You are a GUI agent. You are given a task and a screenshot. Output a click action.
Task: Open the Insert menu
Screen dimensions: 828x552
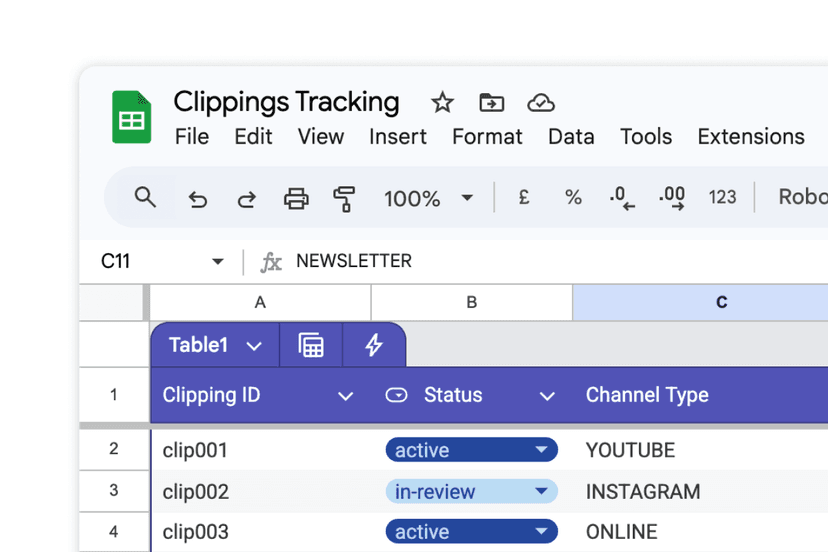[x=398, y=137]
